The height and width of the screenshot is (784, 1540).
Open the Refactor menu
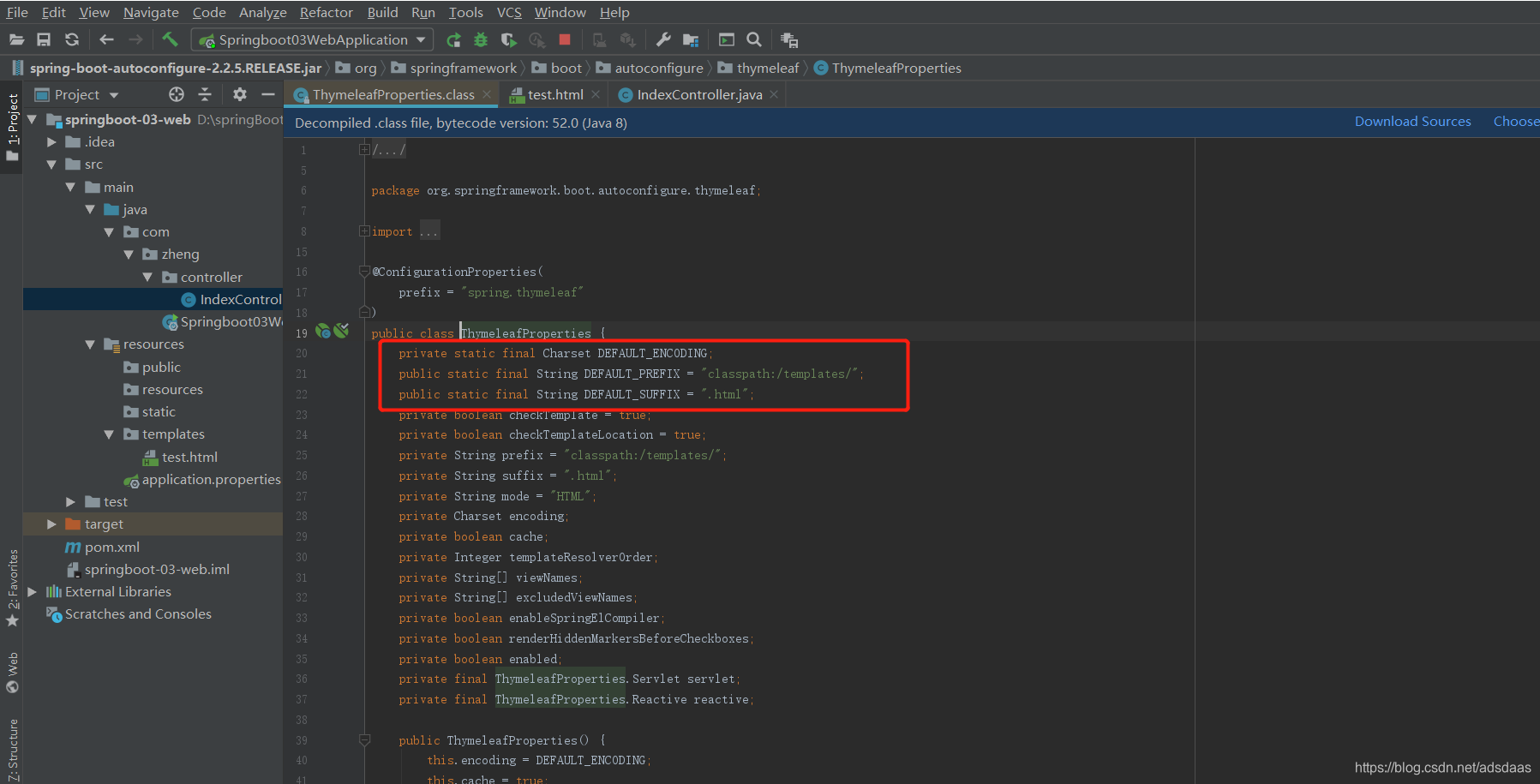[326, 12]
